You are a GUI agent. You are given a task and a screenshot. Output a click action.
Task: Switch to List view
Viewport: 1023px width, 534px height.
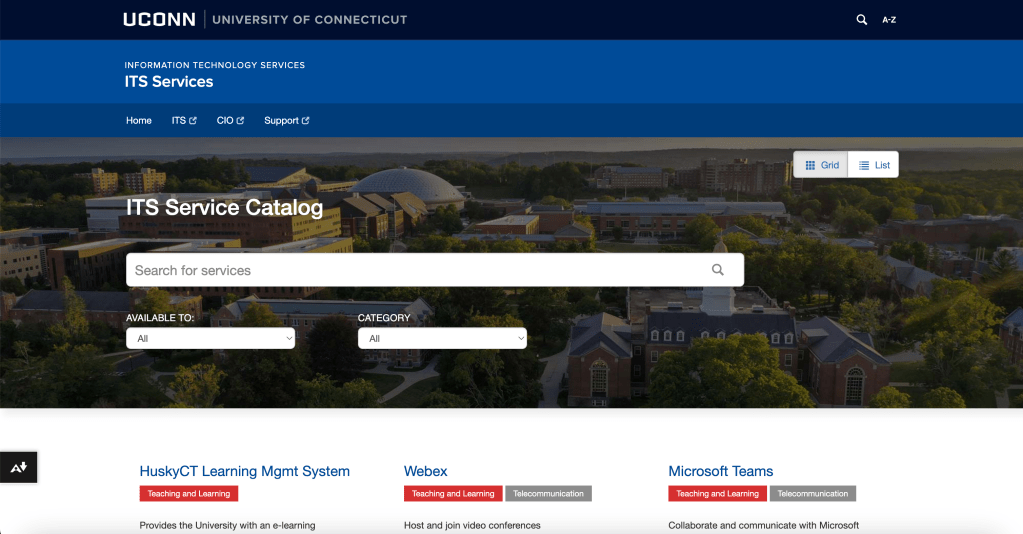point(873,165)
